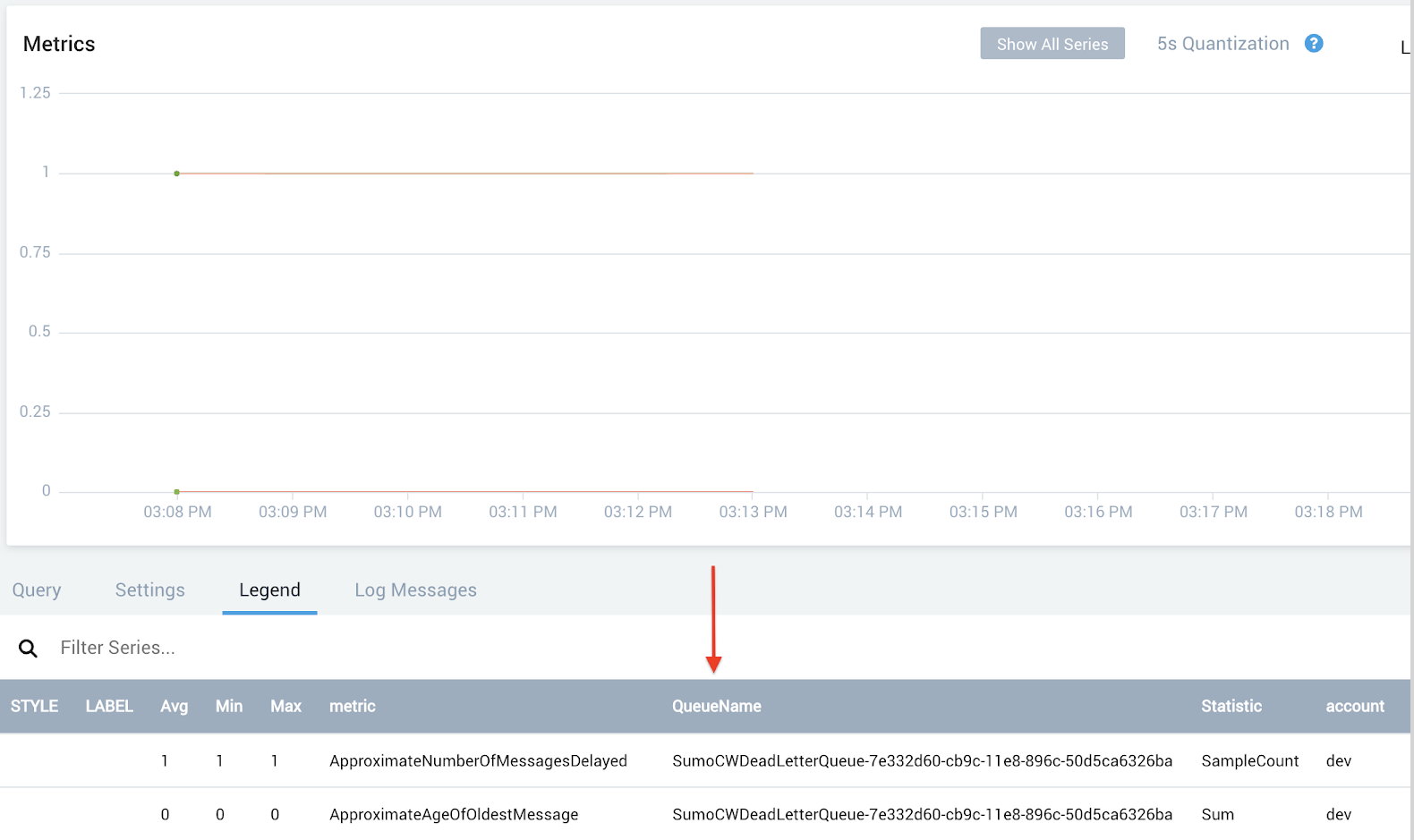Screen dimensions: 1414x840
Task: Sort by the Avg column header
Action: tap(174, 707)
